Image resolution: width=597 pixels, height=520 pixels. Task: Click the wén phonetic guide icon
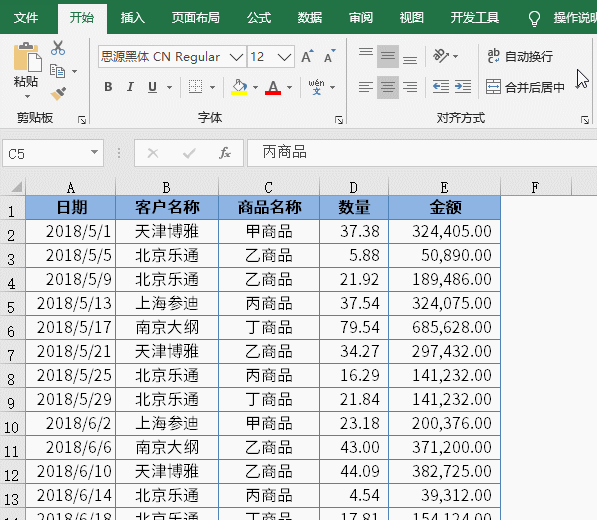(x=316, y=87)
